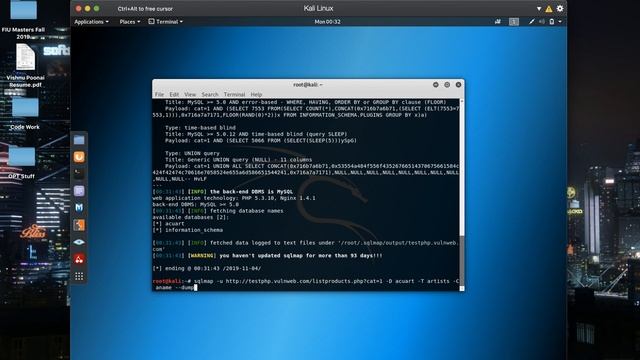Click the 'acuart' database line
640x360 pixels.
169,224
